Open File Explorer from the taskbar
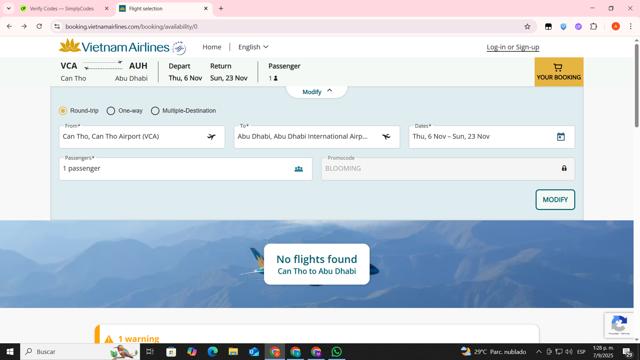Viewport: 640px width, 360px height. tap(233, 351)
